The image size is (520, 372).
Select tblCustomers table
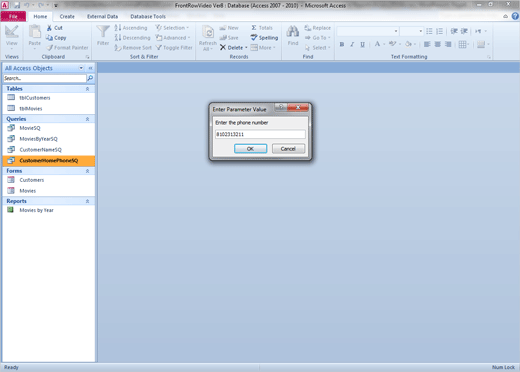point(49,98)
